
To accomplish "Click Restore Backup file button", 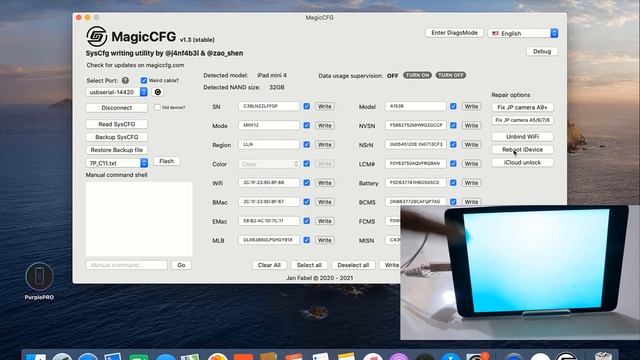I will (x=117, y=150).
